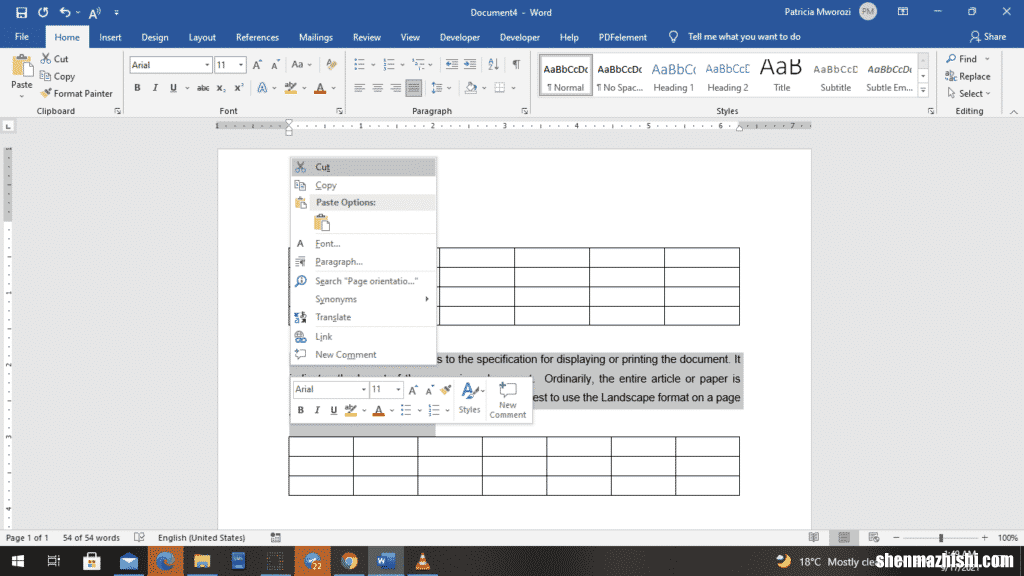The image size is (1024, 576).
Task: Click New Comment in mini toolbar
Action: [x=507, y=400]
